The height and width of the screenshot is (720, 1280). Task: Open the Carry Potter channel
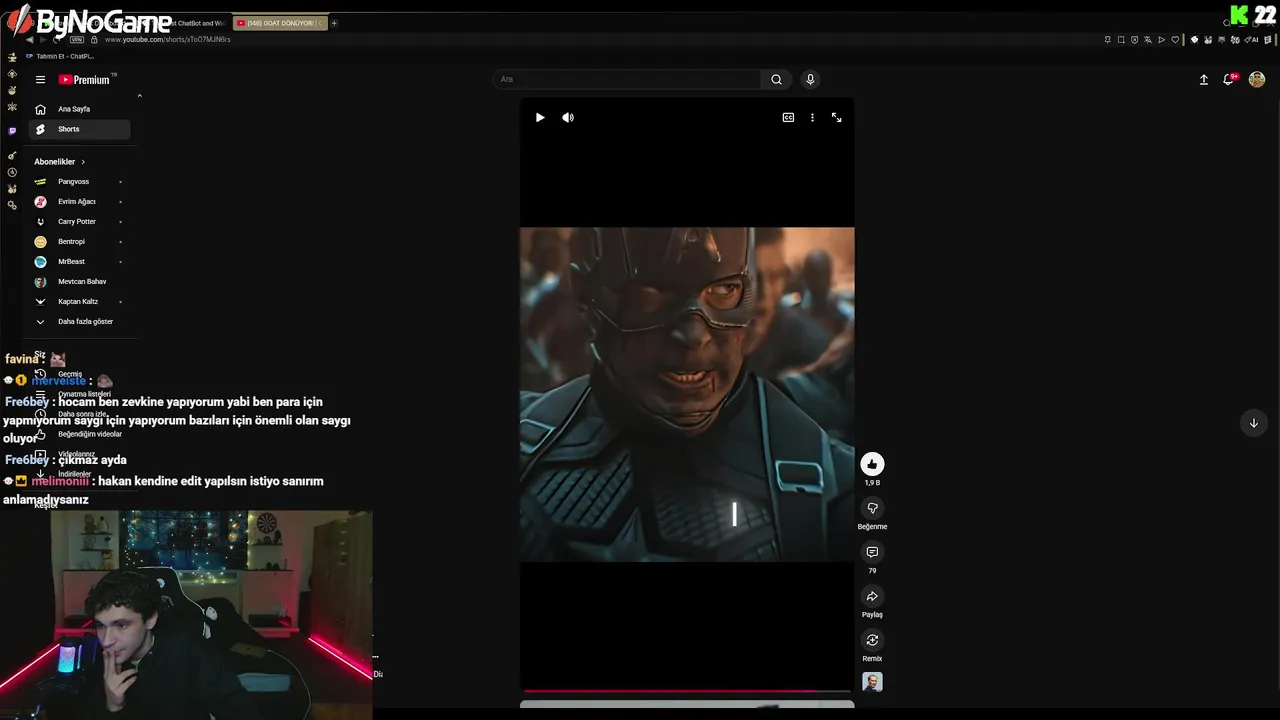point(80,222)
